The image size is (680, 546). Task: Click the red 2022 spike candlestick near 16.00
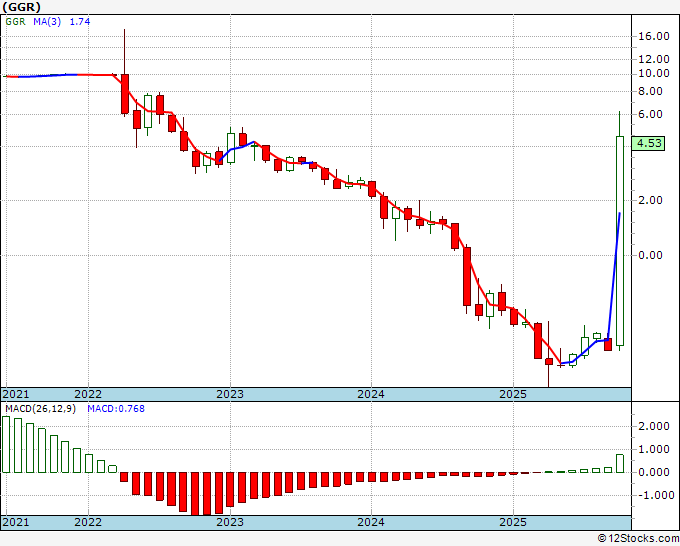click(x=124, y=94)
